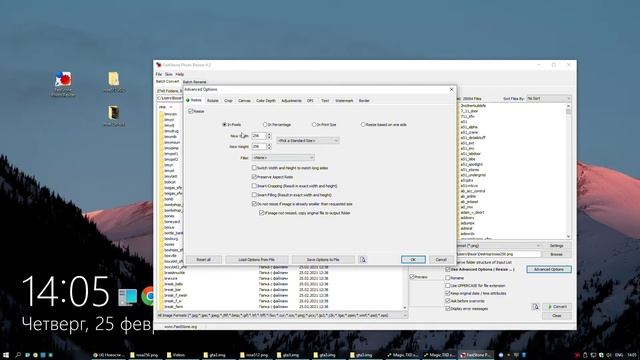Click the ENG language indicator in system tray
The image size is (640, 360).
pos(619,355)
